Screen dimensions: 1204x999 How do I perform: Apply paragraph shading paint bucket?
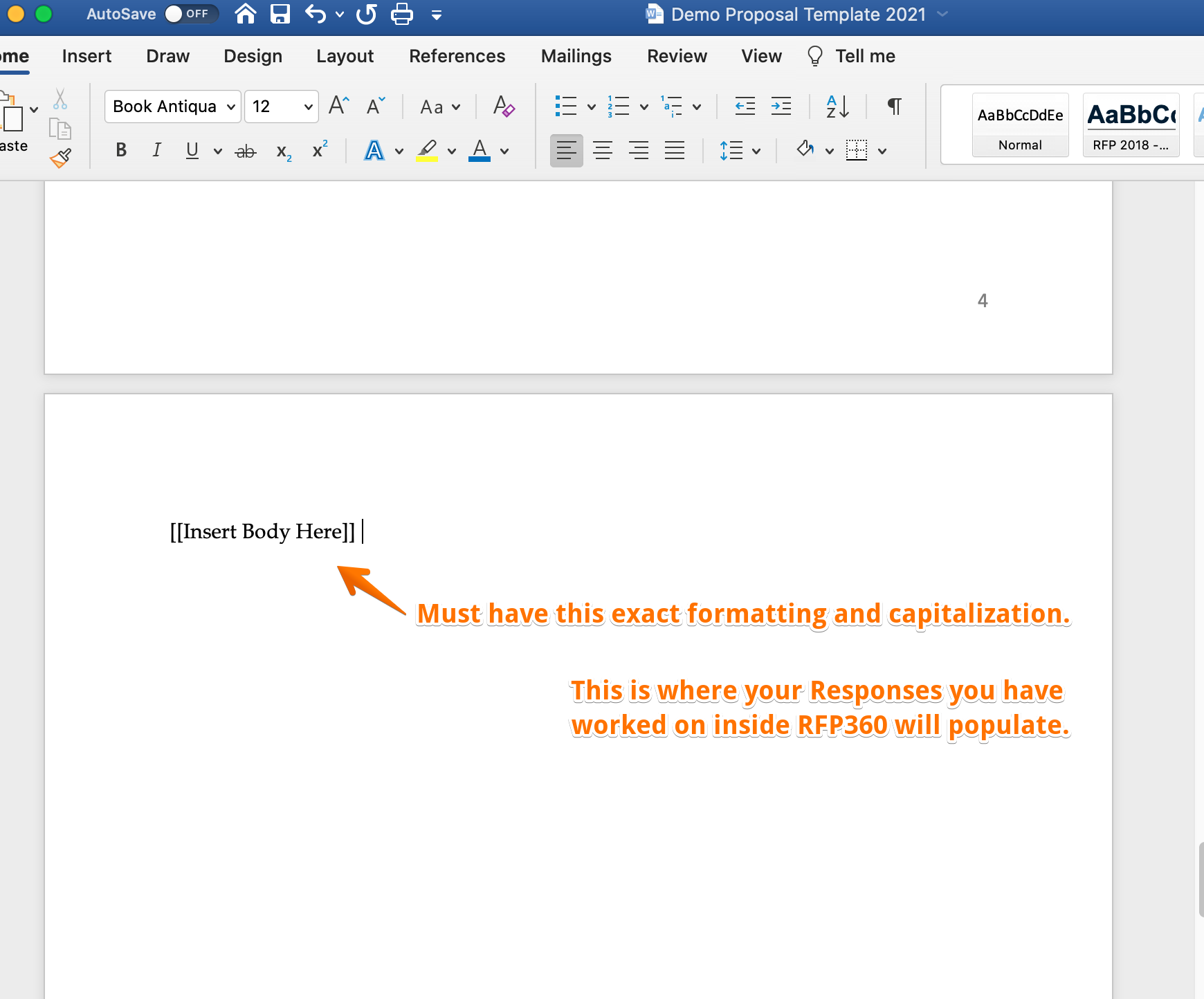(x=805, y=149)
